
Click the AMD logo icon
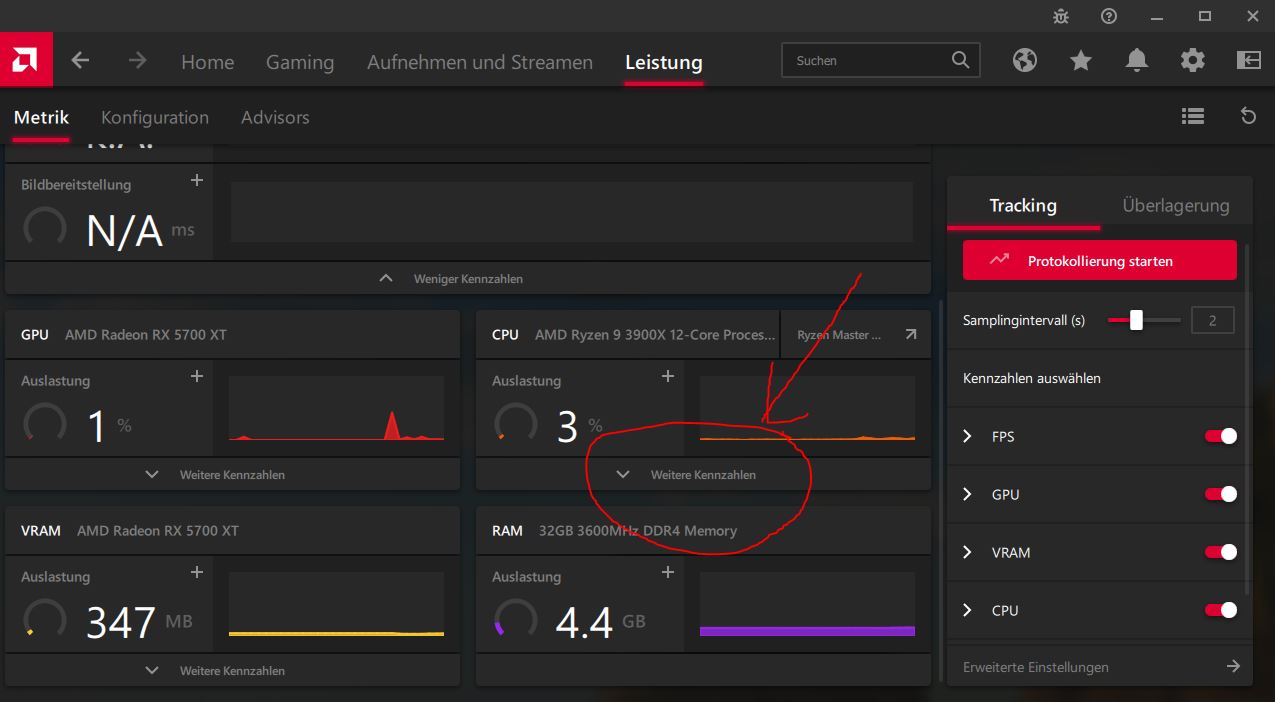(x=25, y=60)
